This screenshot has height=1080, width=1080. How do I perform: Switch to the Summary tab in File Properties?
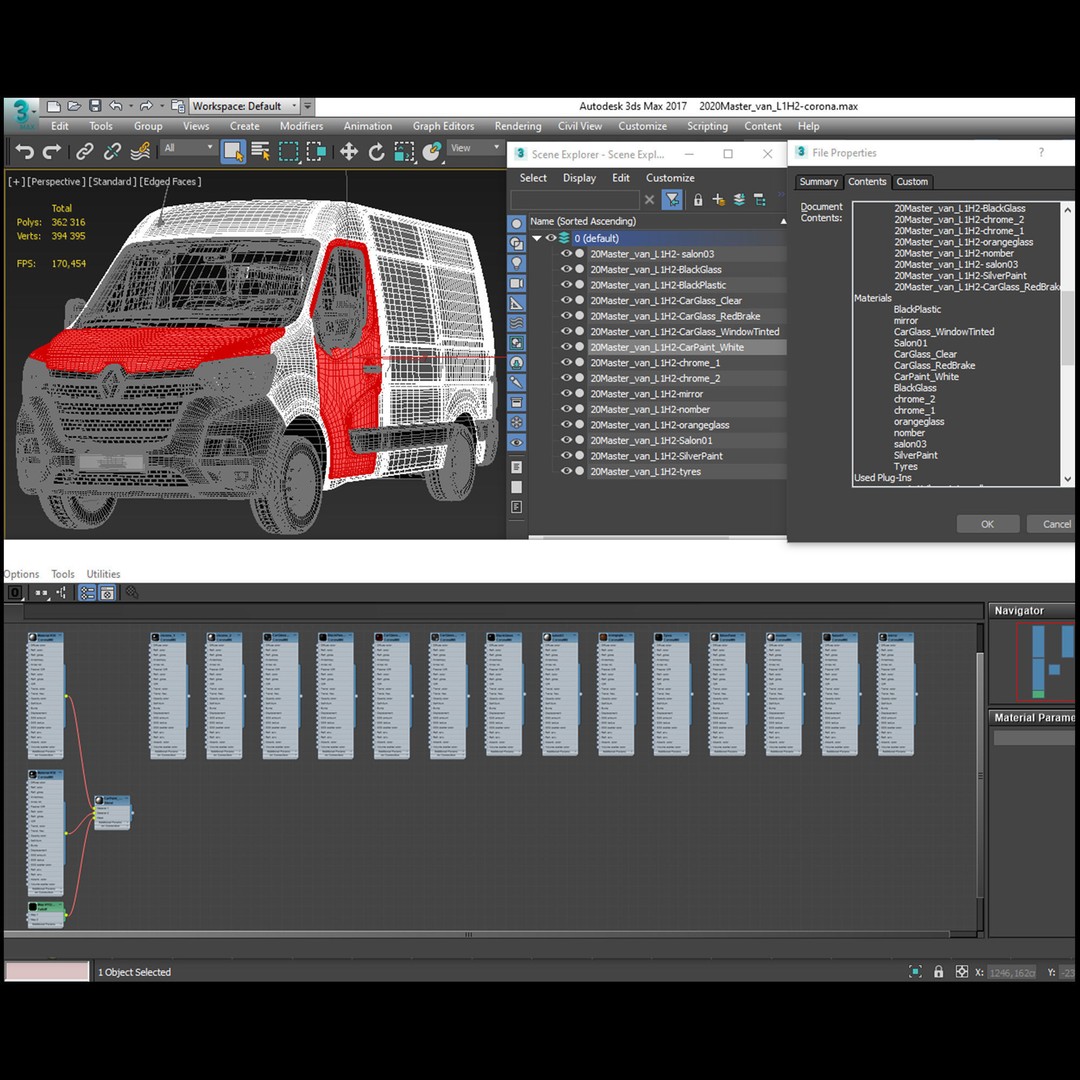point(818,181)
